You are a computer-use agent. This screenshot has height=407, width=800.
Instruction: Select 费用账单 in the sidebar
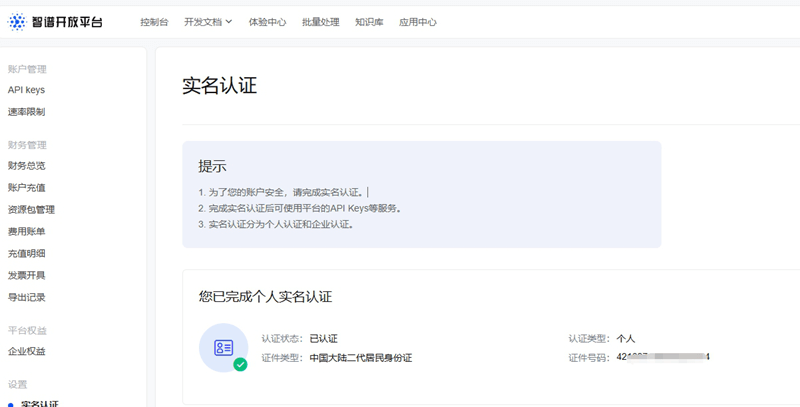[27, 232]
